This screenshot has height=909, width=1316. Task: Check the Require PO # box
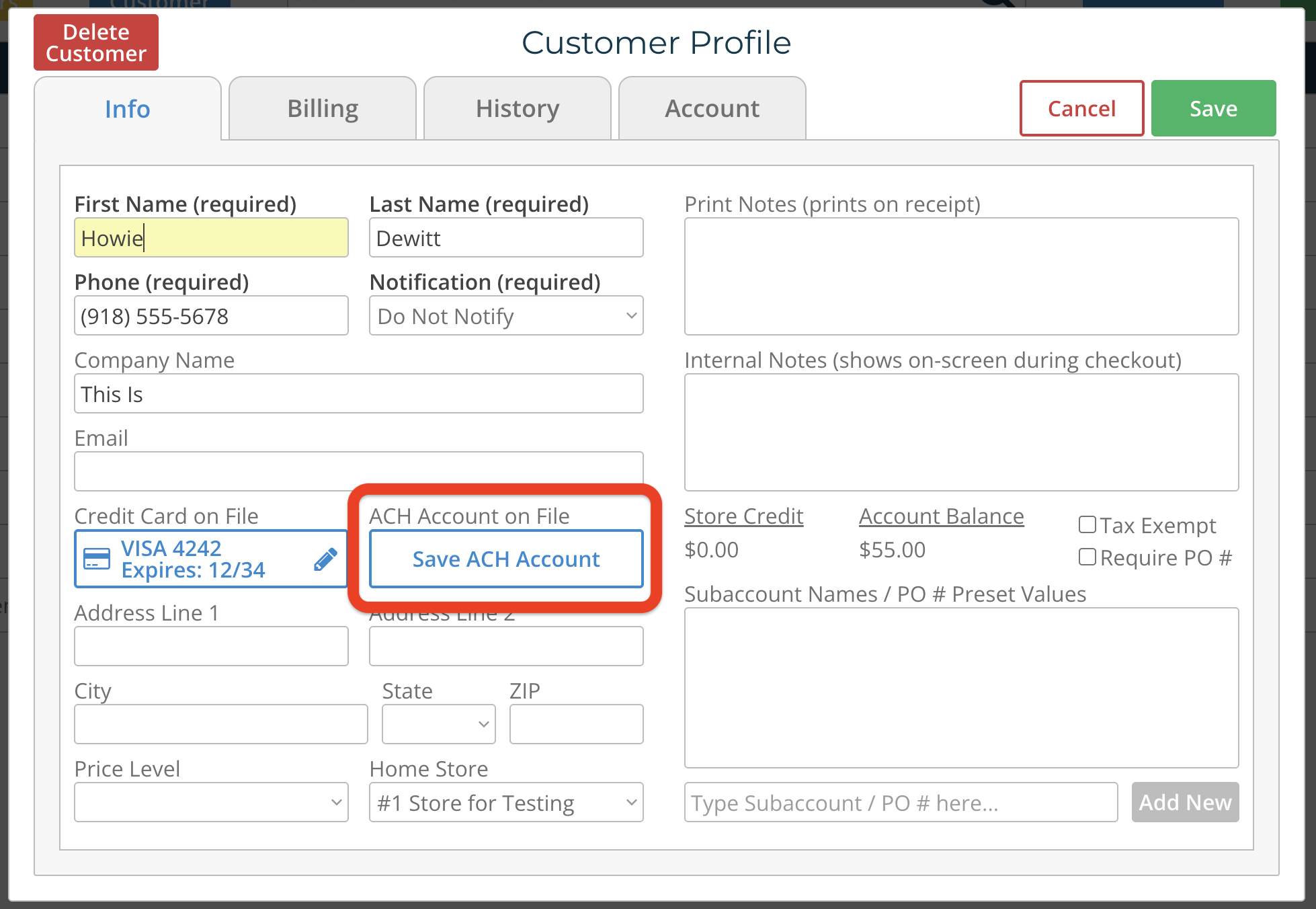click(1087, 557)
